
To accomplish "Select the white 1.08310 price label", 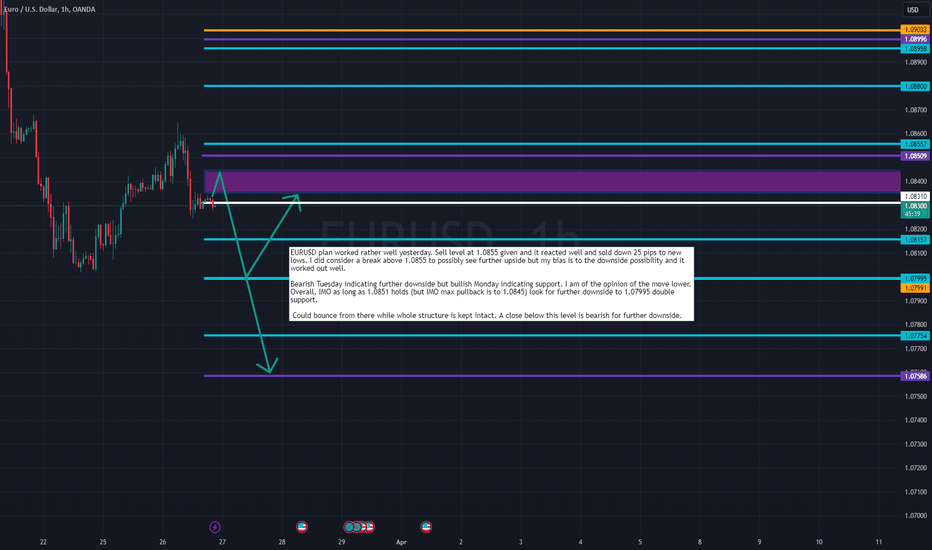I will click(915, 196).
